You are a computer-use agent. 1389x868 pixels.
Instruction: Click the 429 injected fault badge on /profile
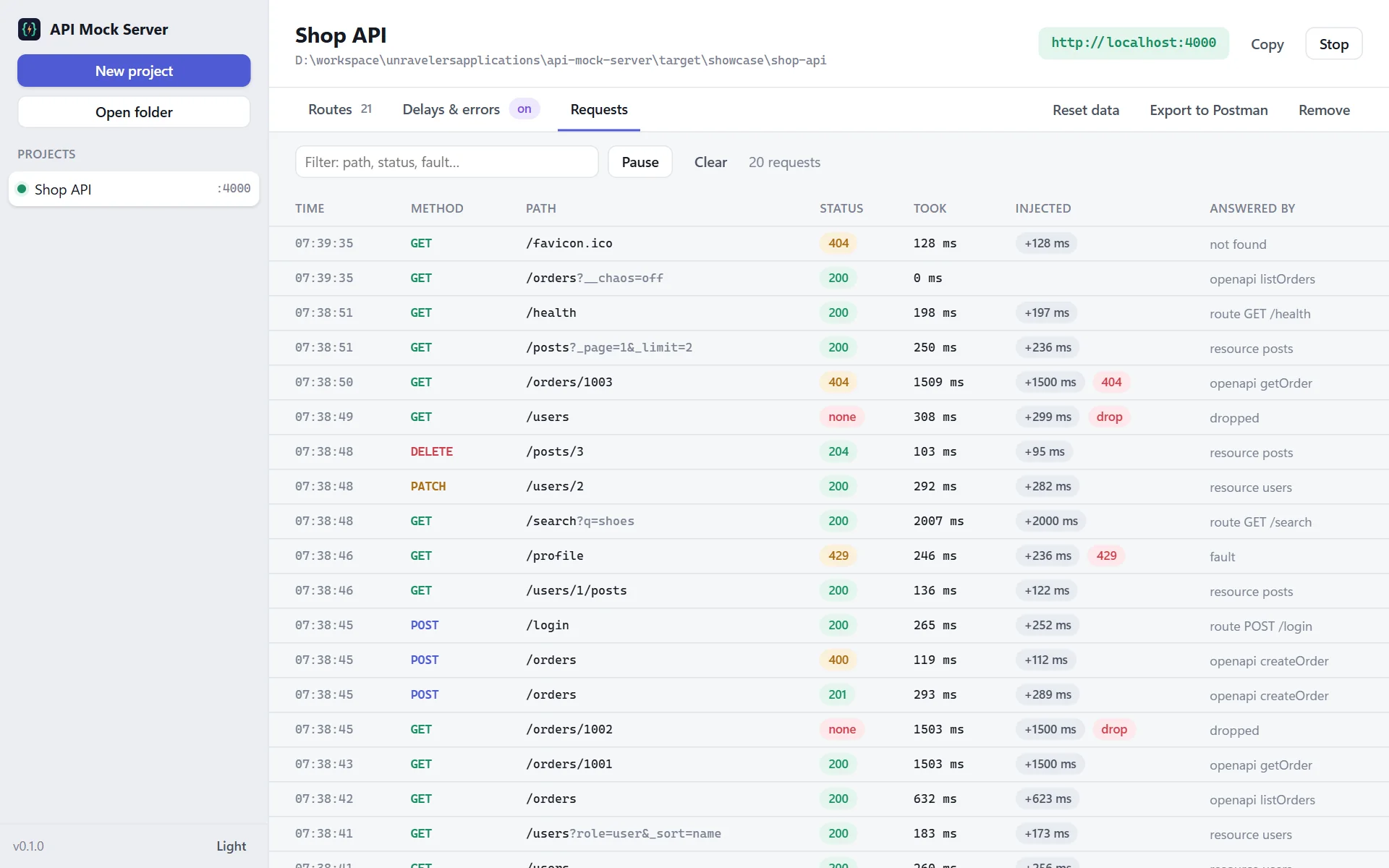tap(1106, 556)
